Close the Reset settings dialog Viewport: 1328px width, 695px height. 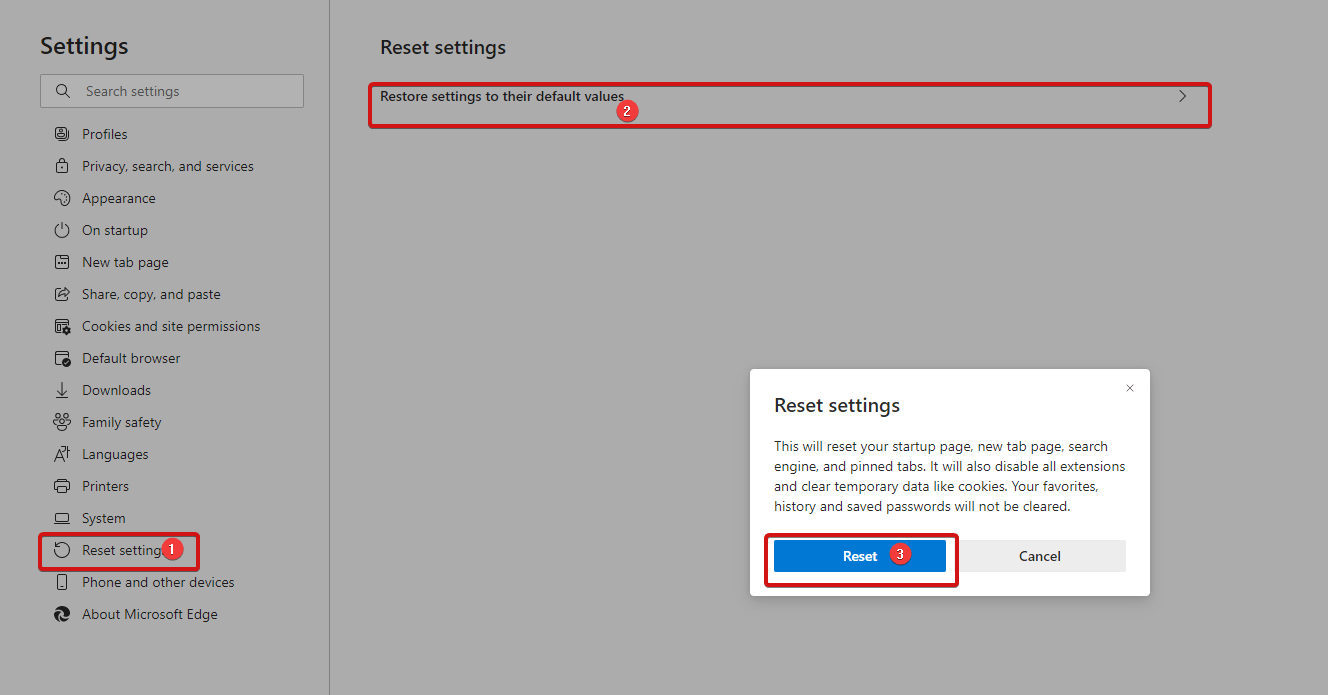(1130, 387)
